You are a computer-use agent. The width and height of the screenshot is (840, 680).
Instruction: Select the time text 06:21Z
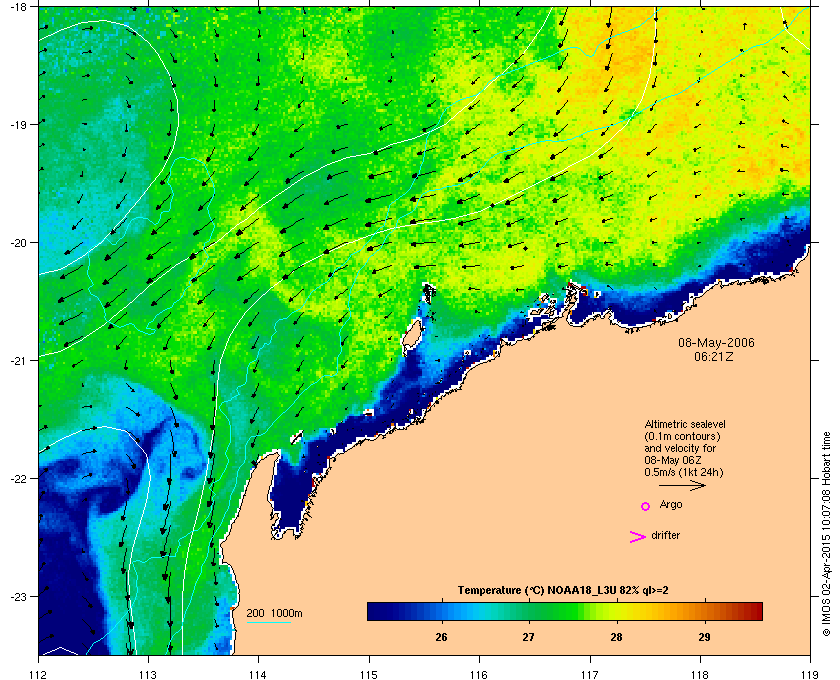[714, 356]
